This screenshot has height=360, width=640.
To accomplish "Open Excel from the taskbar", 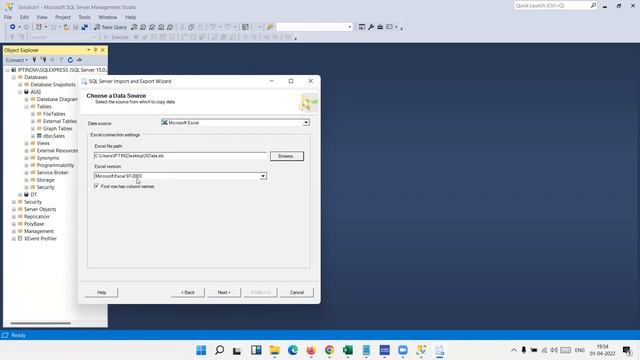I will click(x=348, y=350).
